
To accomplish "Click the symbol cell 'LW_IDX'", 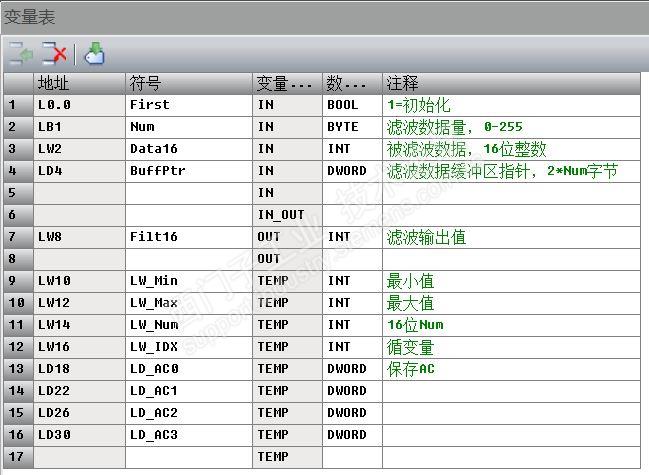I will pyautogui.click(x=189, y=347).
